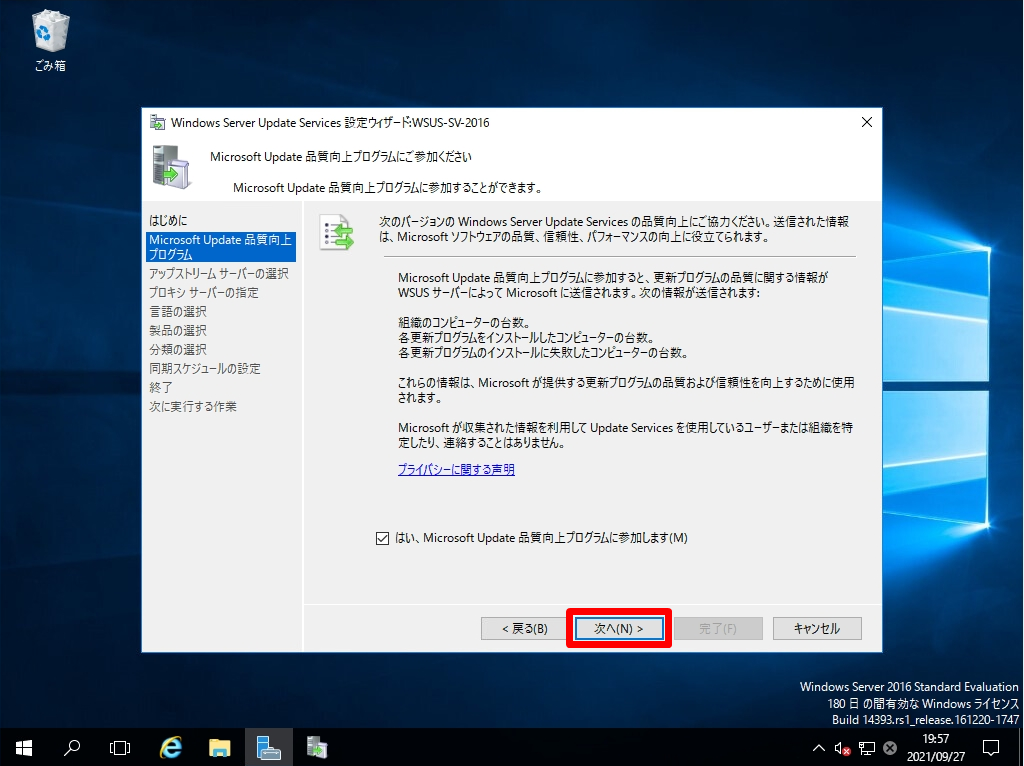Image resolution: width=1024 pixels, height=766 pixels.
Task: Close the WSUS wizard window
Action: (x=867, y=122)
